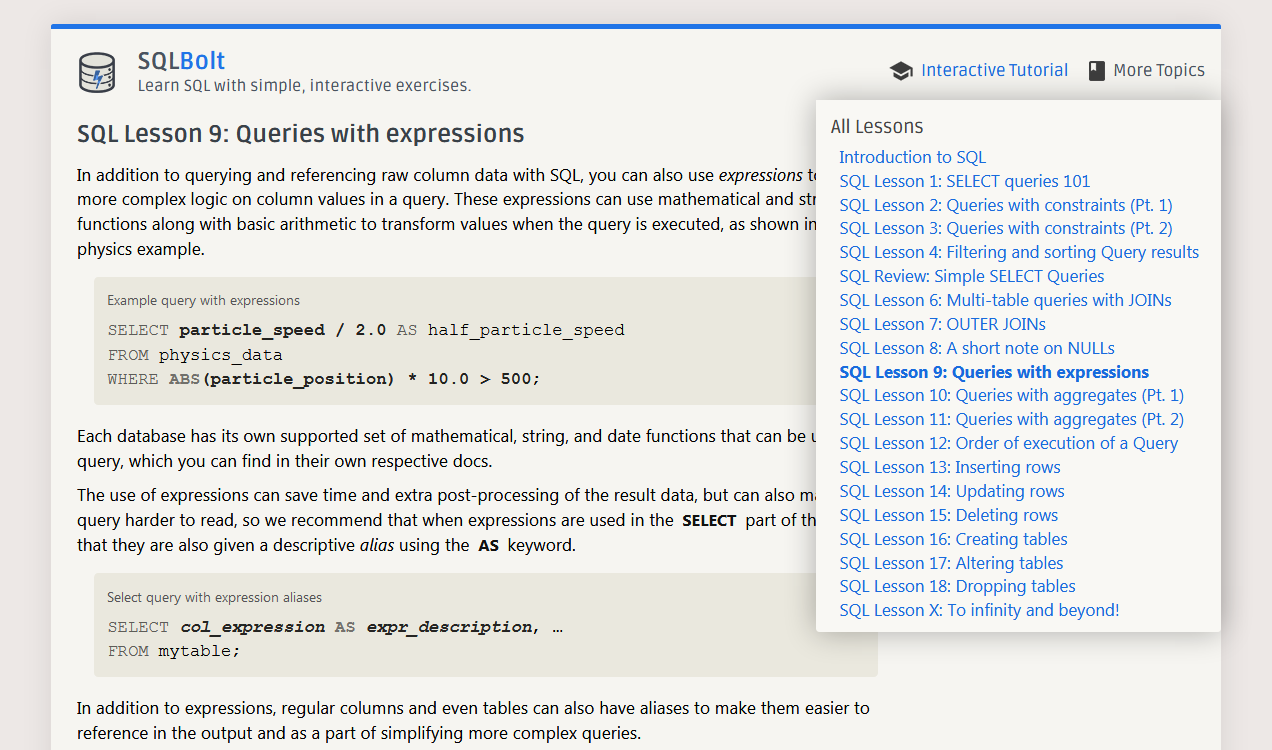Screen dimensions: 1272x750
Task: Open Lesson 4: Filtering and sorting Query results
Action: (x=1019, y=252)
